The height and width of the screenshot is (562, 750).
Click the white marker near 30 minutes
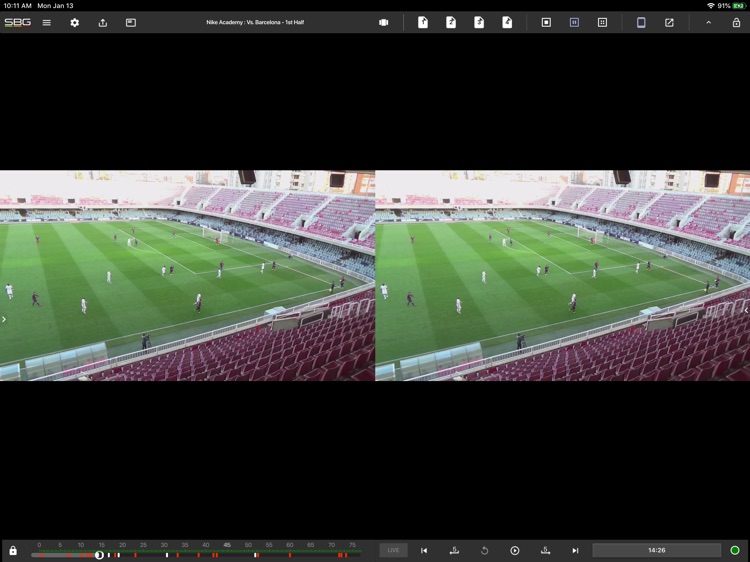[166, 555]
